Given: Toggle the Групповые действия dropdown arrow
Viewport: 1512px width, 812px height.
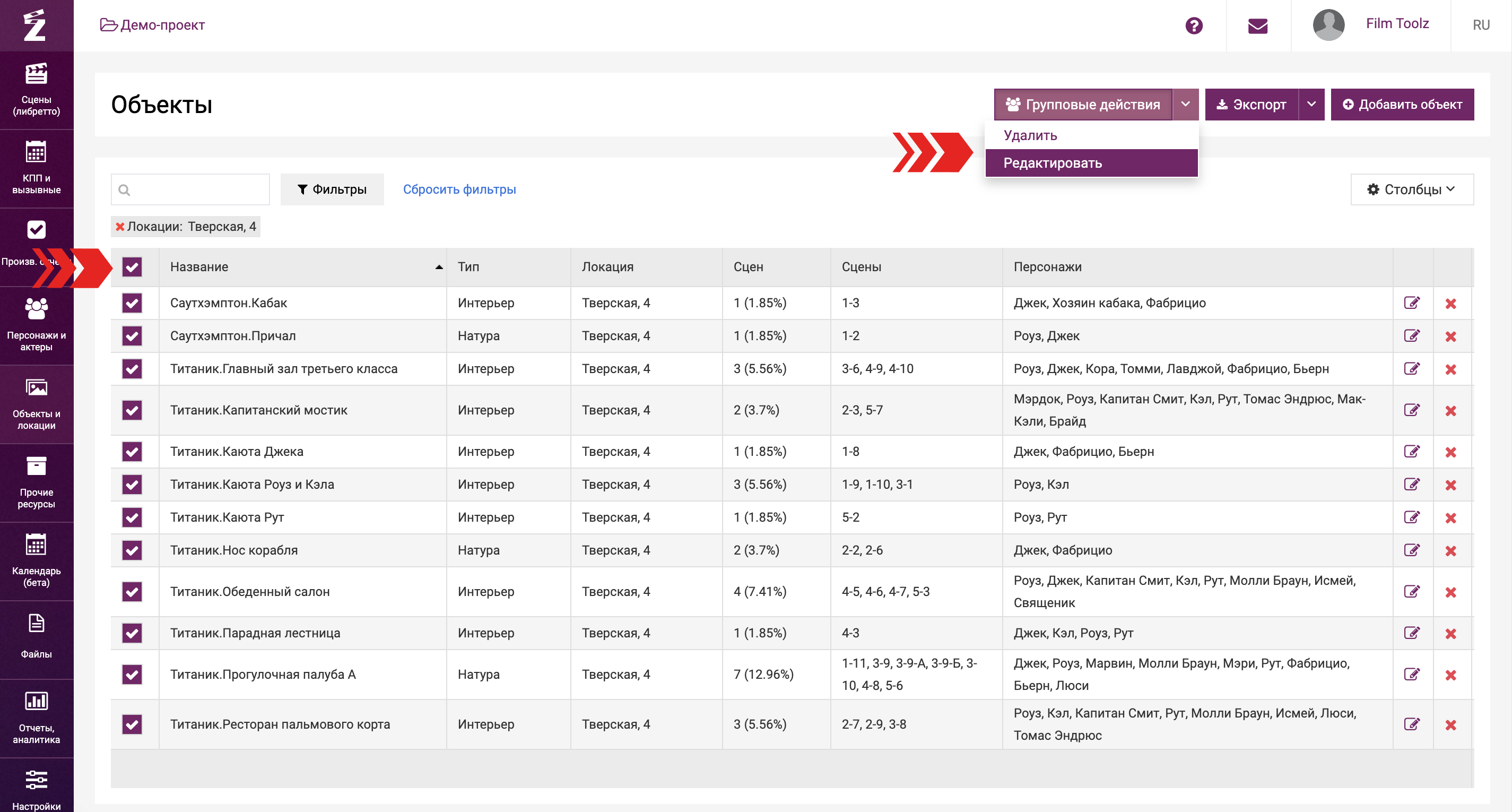Looking at the screenshot, I should pos(1186,105).
